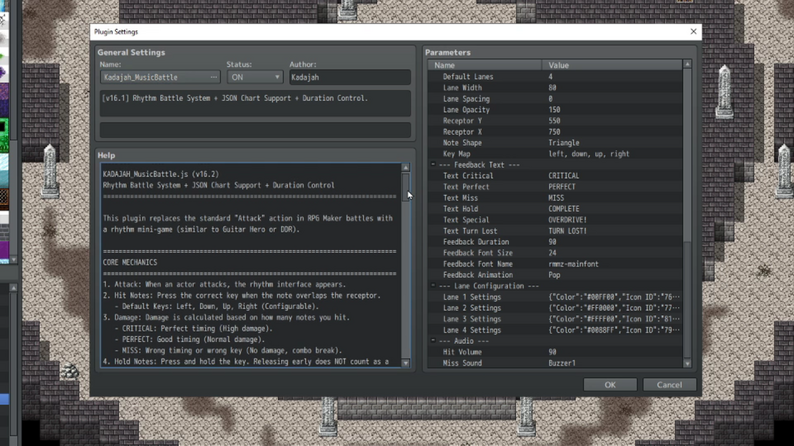The image size is (794, 446).
Task: Select the Lane 3 Settings row
Action: pyautogui.click(x=555, y=319)
